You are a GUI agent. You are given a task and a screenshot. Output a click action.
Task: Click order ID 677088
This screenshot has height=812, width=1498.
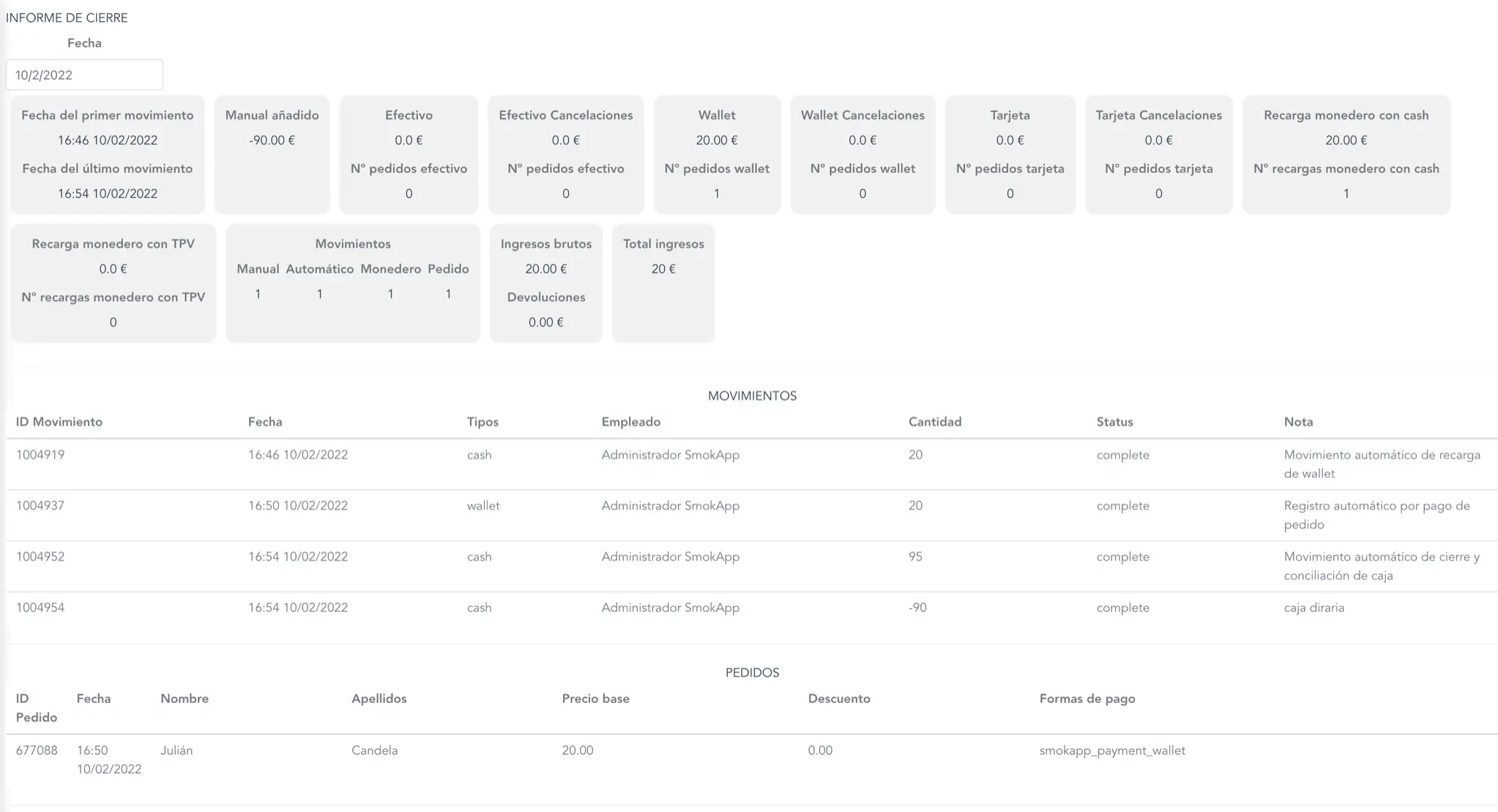(x=37, y=750)
